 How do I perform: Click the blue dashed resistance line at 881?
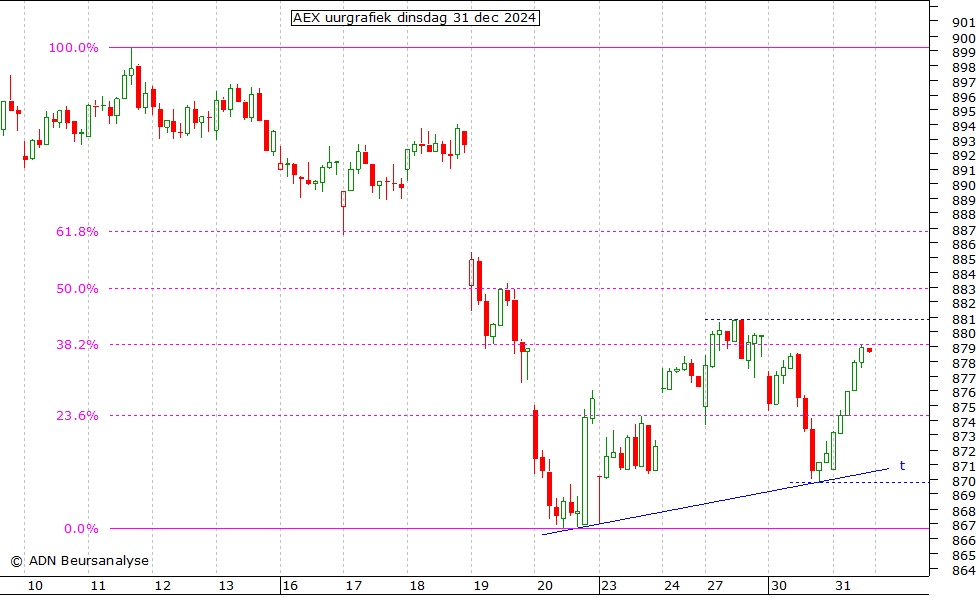(817, 320)
